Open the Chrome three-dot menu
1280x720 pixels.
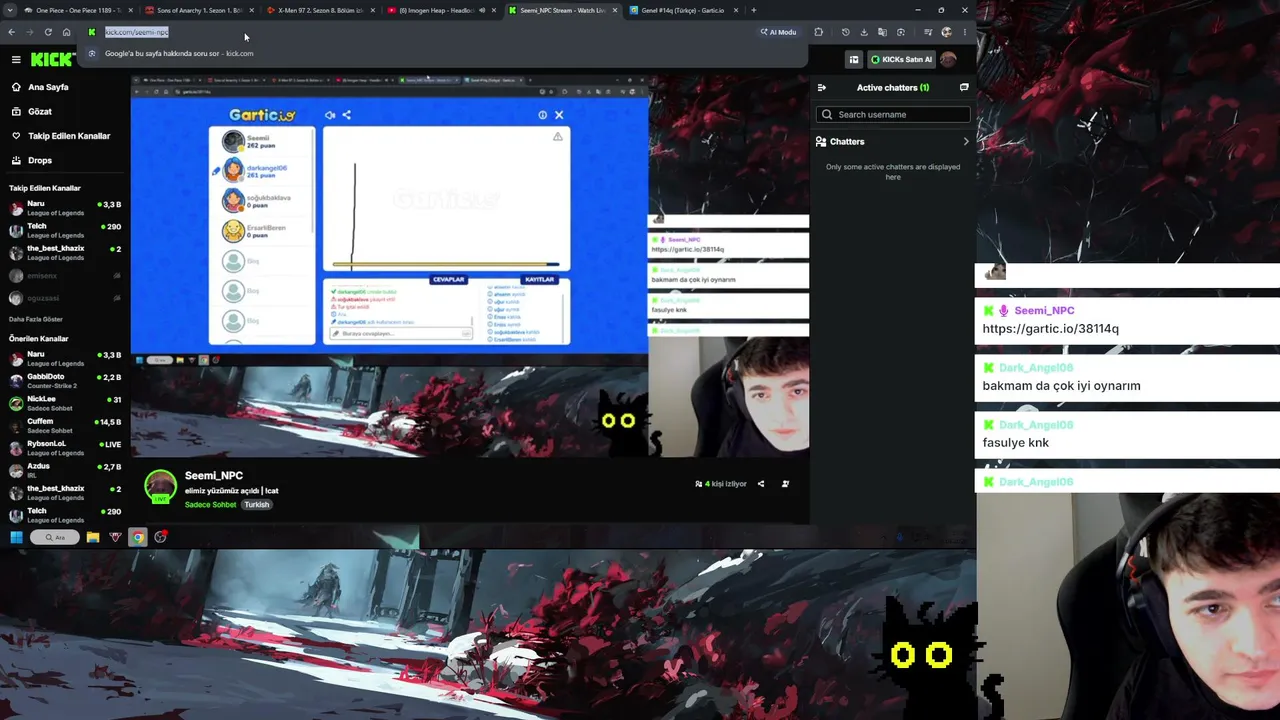964,32
